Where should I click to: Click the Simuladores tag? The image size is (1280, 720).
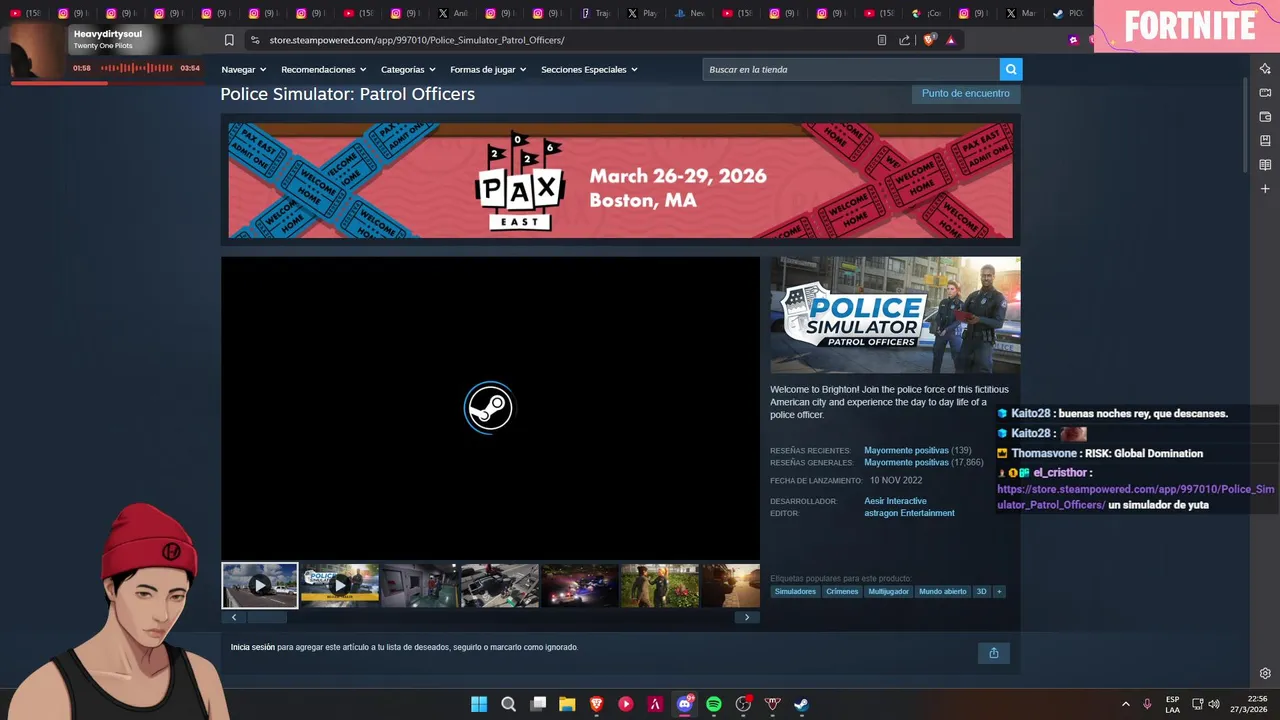pyautogui.click(x=795, y=592)
